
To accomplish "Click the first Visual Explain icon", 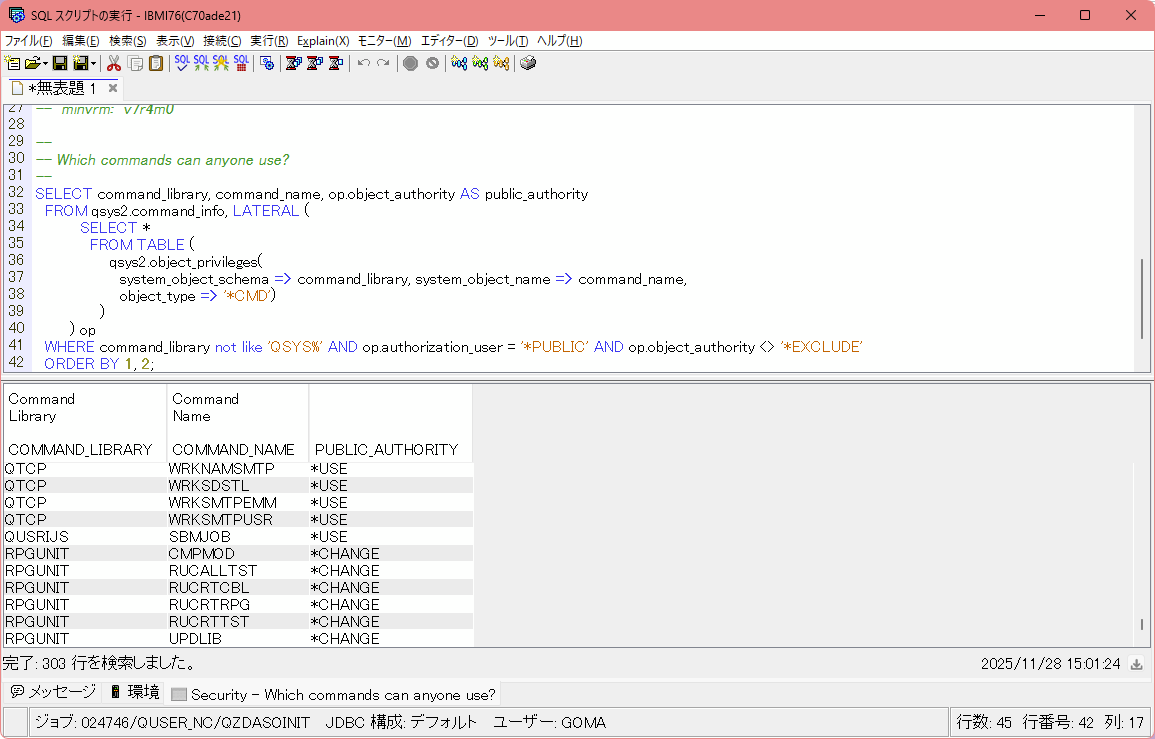I will point(460,63).
